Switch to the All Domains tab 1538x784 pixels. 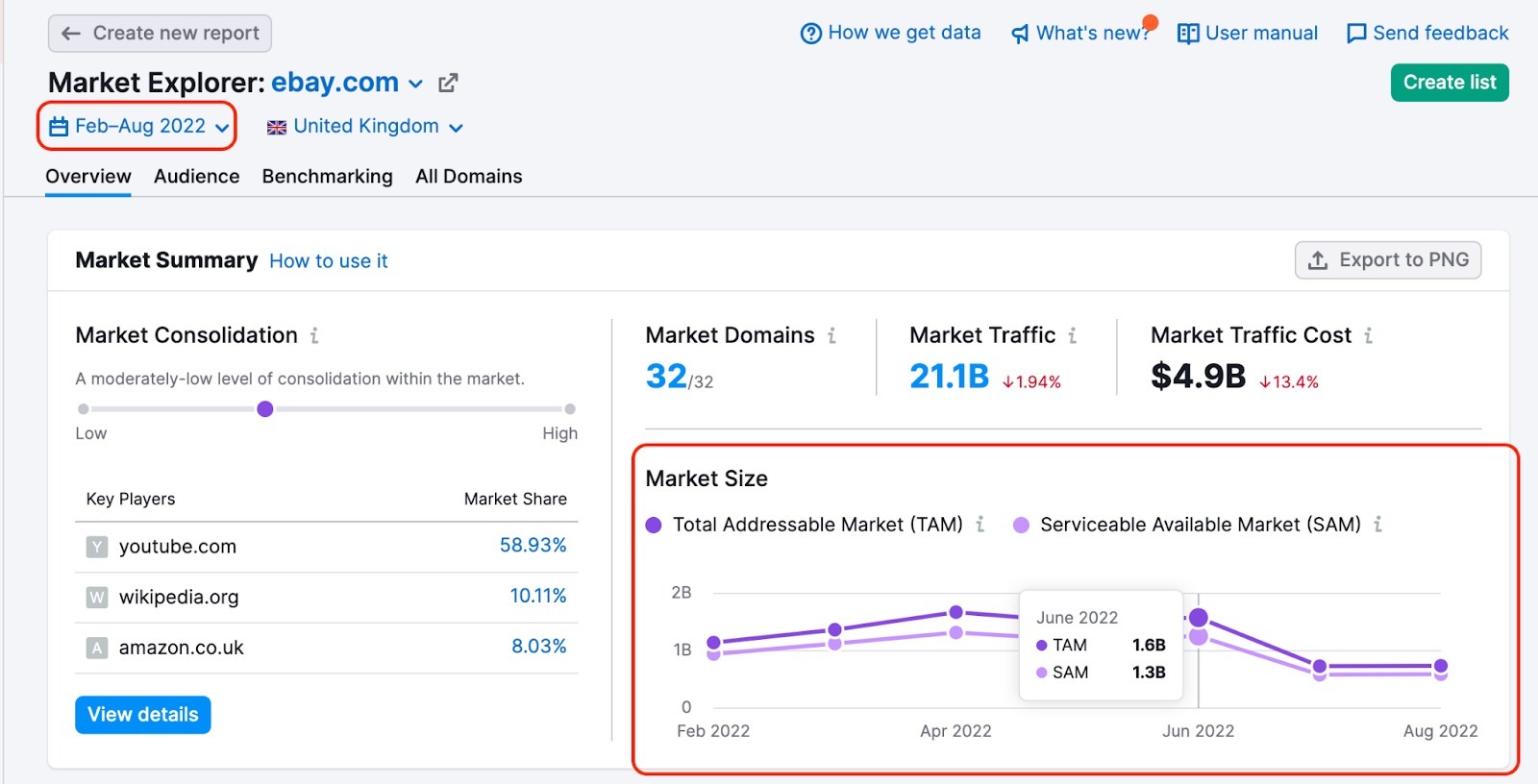coord(469,177)
